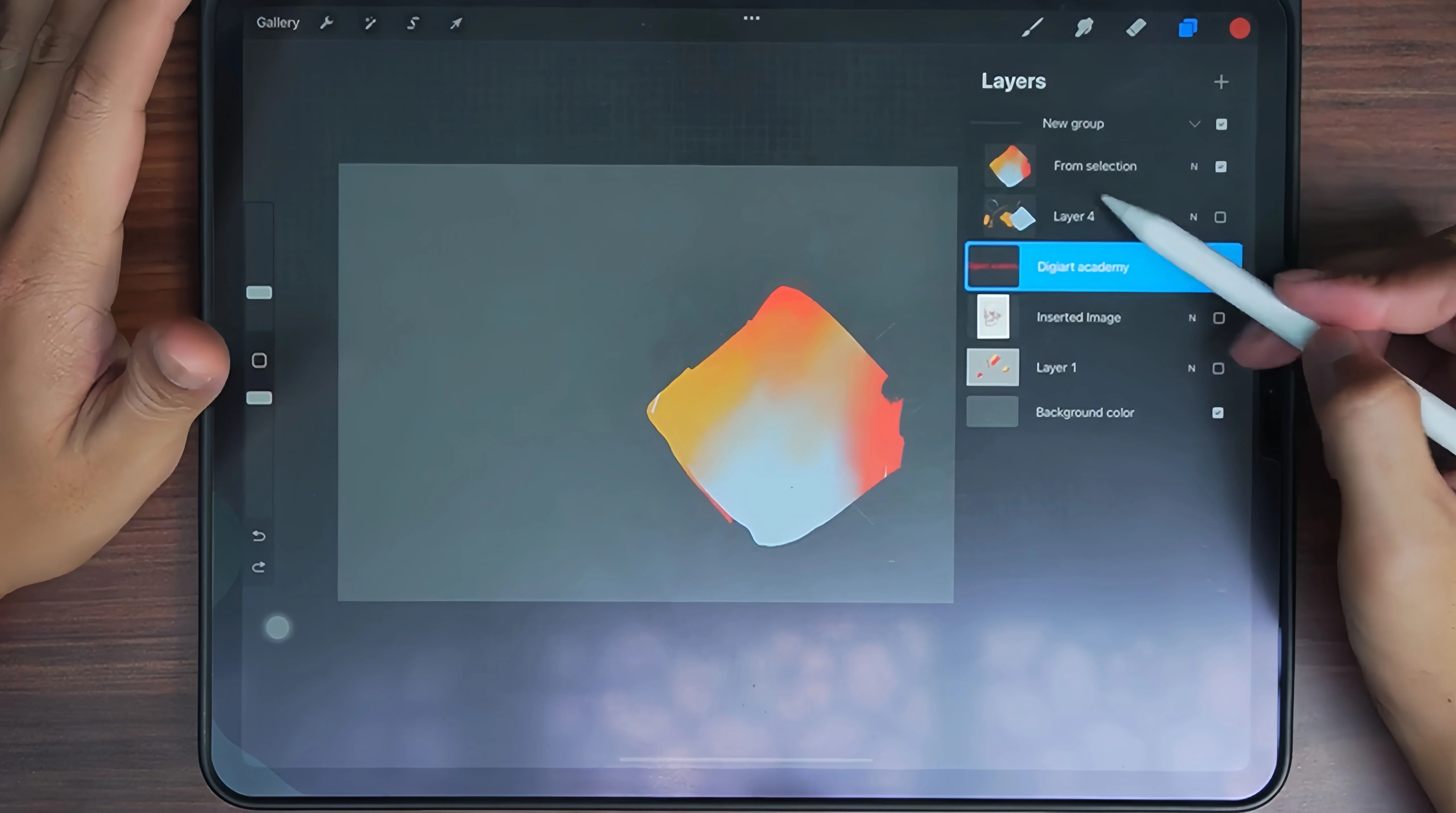Undo the last action
The height and width of the screenshot is (813, 1456).
click(258, 536)
